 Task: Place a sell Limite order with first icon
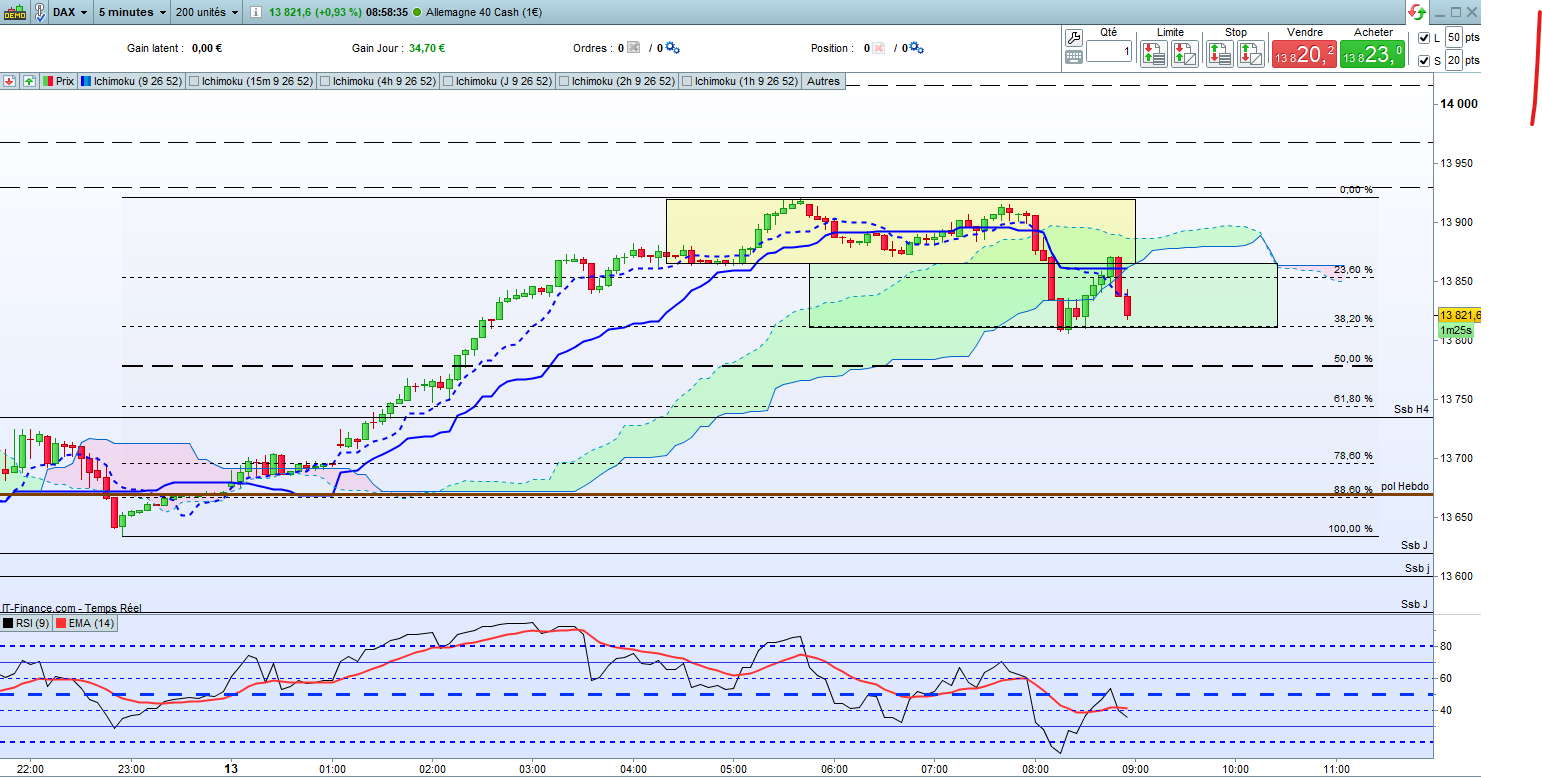[x=1154, y=54]
